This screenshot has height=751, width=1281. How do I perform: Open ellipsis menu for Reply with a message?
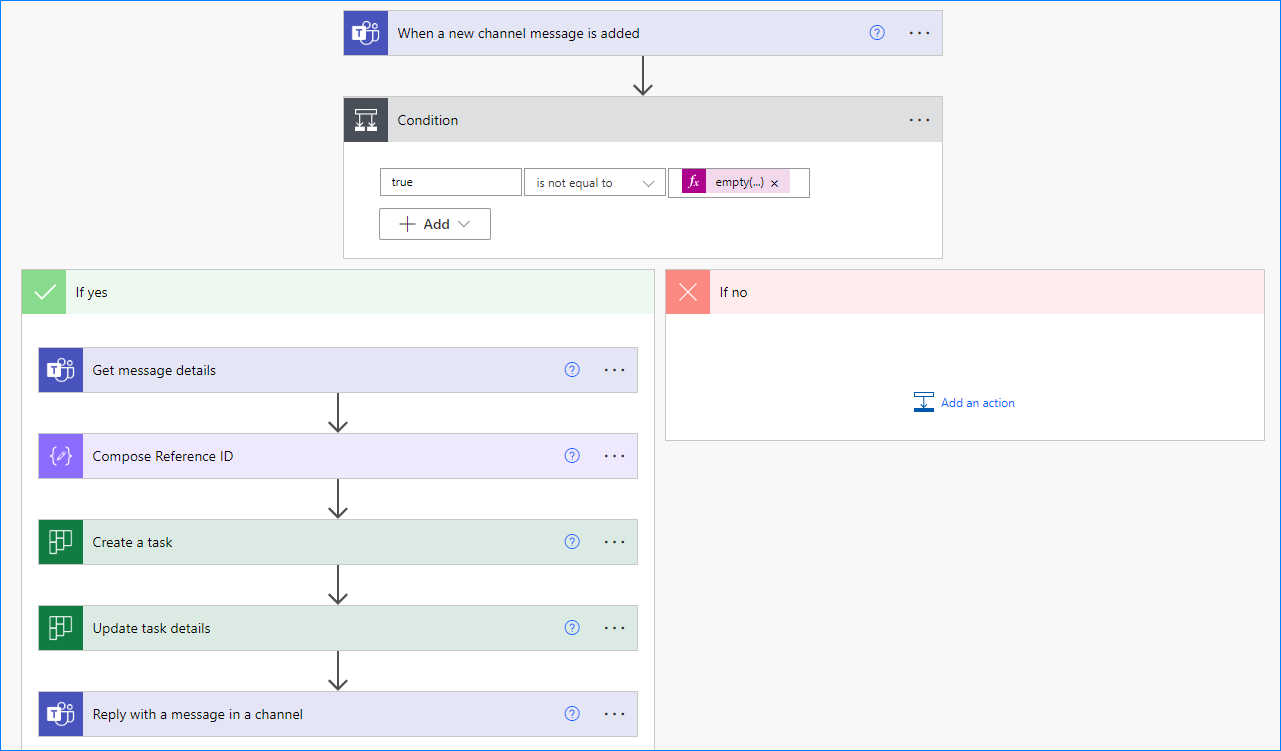[x=614, y=714]
